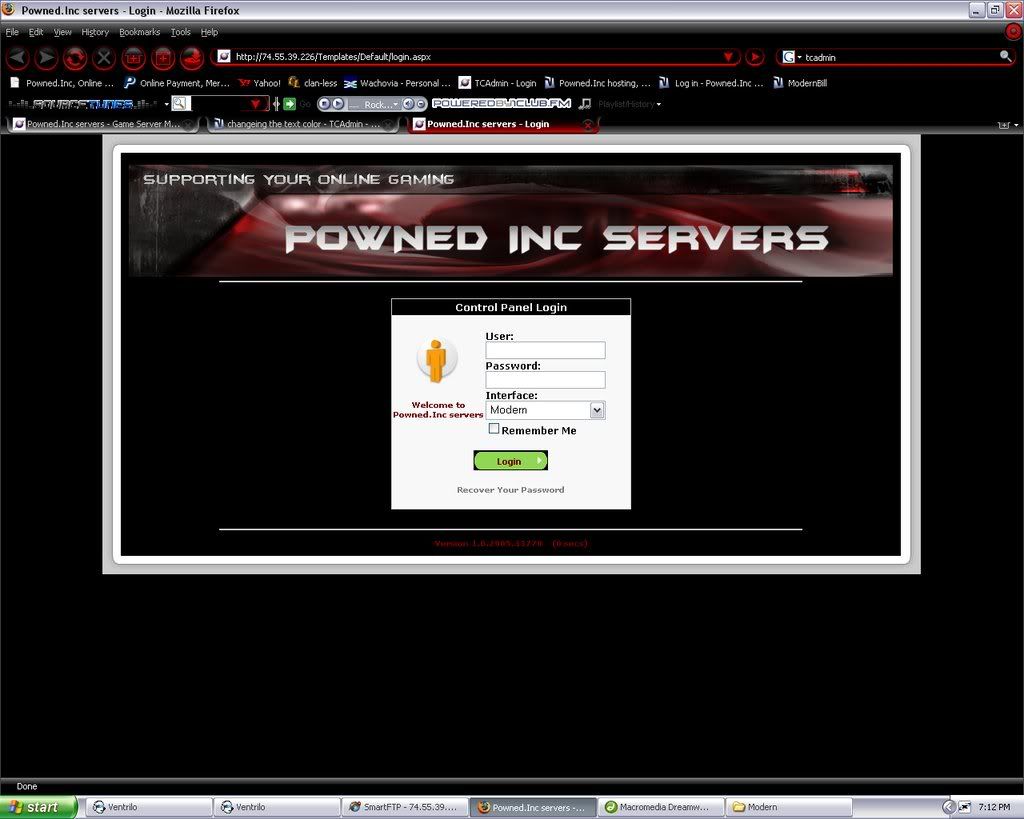This screenshot has height=819, width=1024.
Task: Click the browser Back arrow button
Action: (x=17, y=58)
